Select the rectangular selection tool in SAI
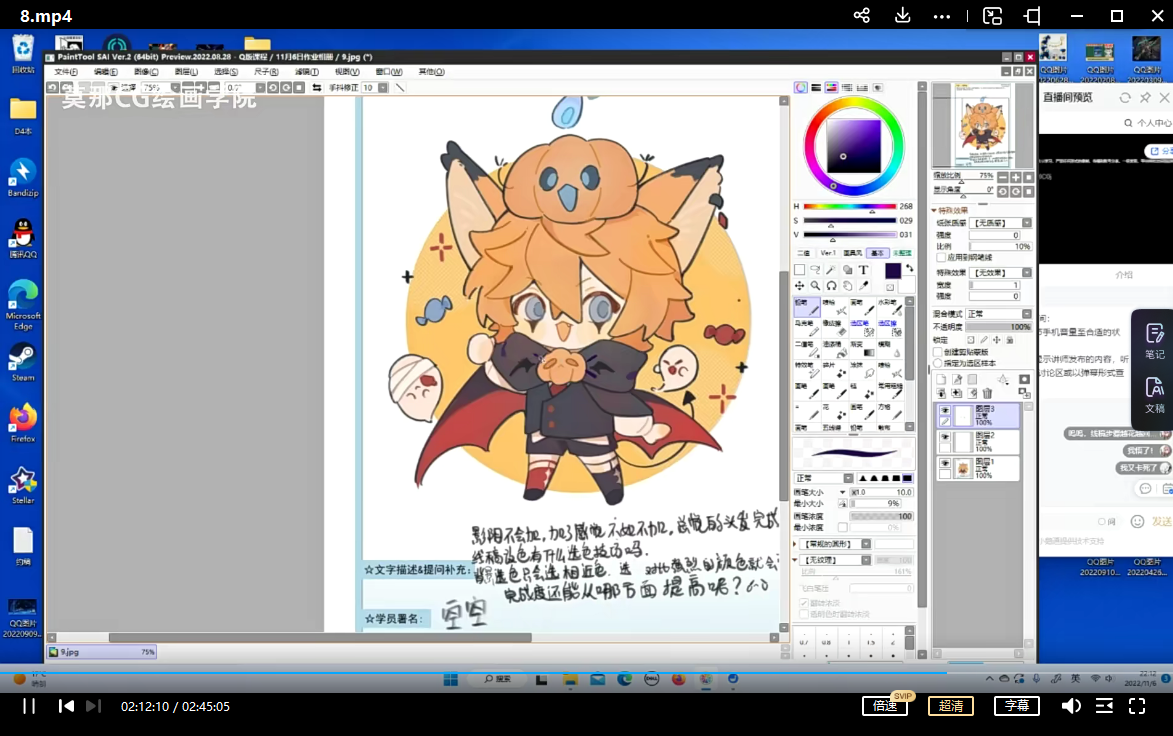Viewport: 1173px width, 736px height. [800, 270]
